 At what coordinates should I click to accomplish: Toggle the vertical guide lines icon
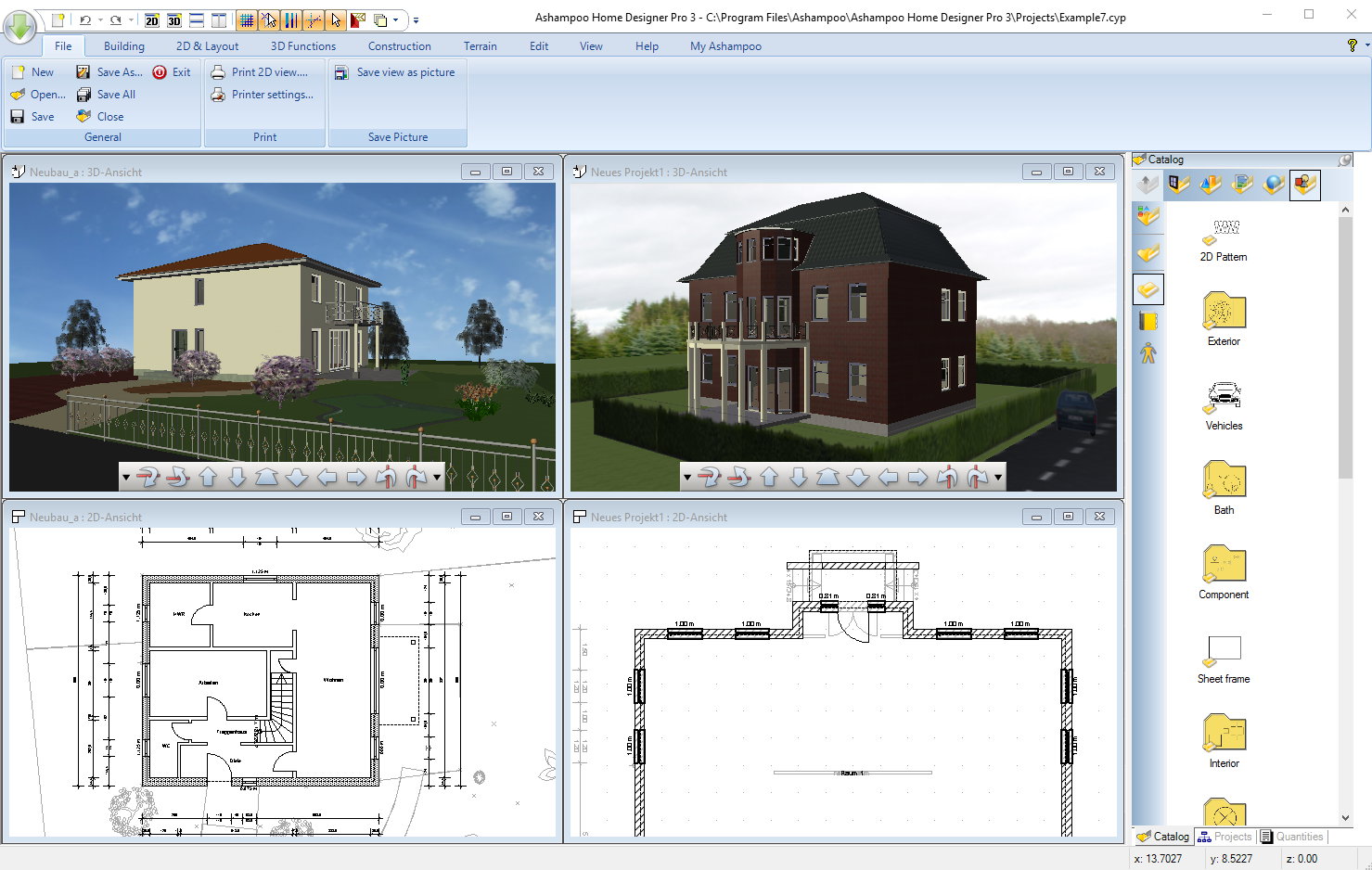click(291, 20)
